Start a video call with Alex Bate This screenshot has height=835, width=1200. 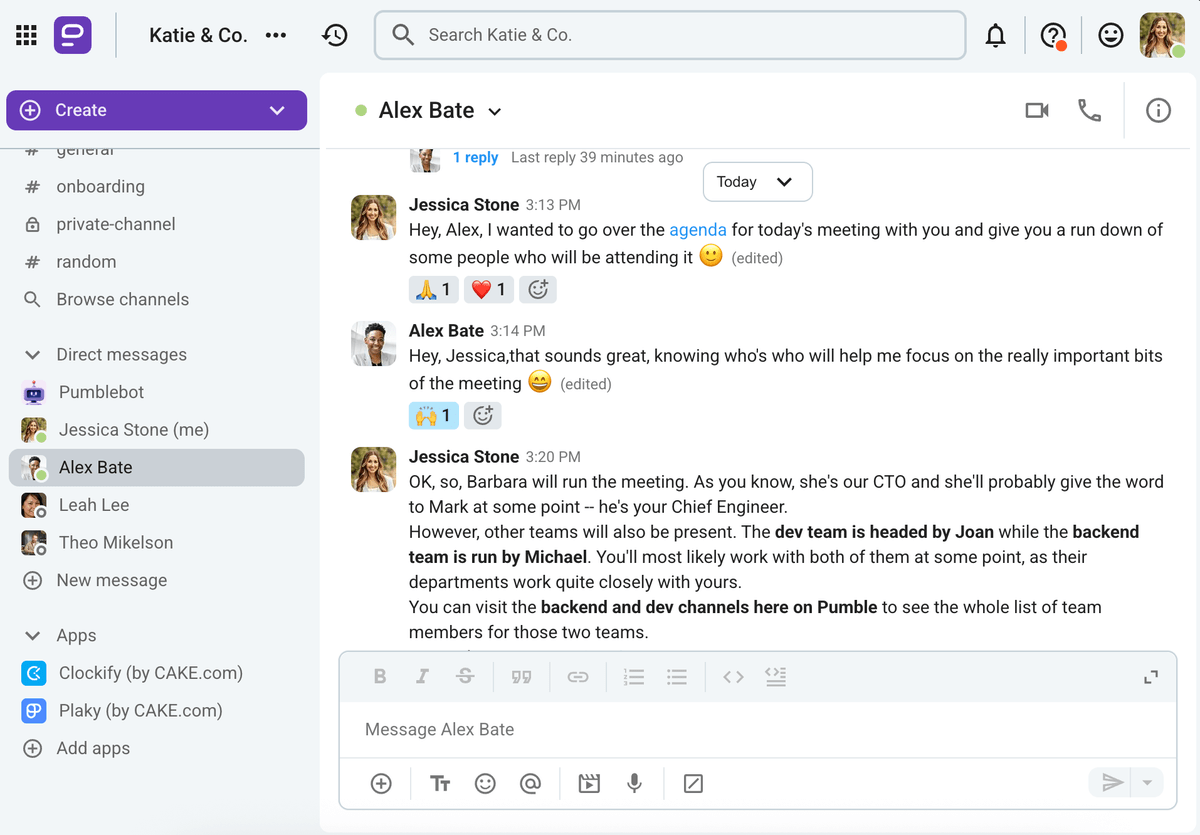(1037, 110)
